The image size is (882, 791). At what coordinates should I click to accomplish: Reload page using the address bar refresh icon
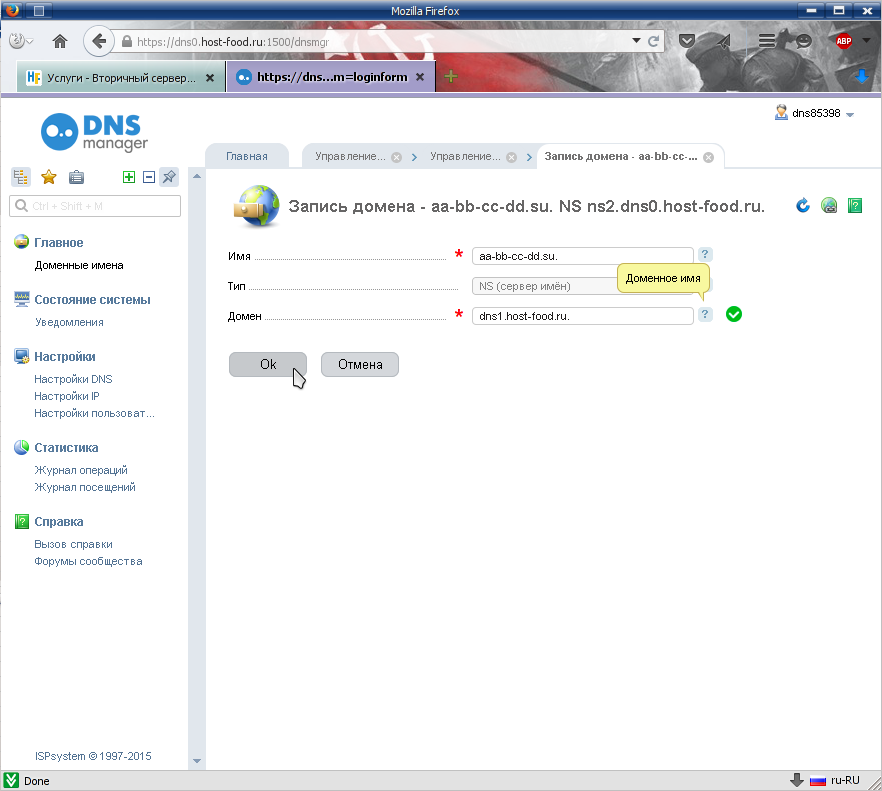click(653, 41)
